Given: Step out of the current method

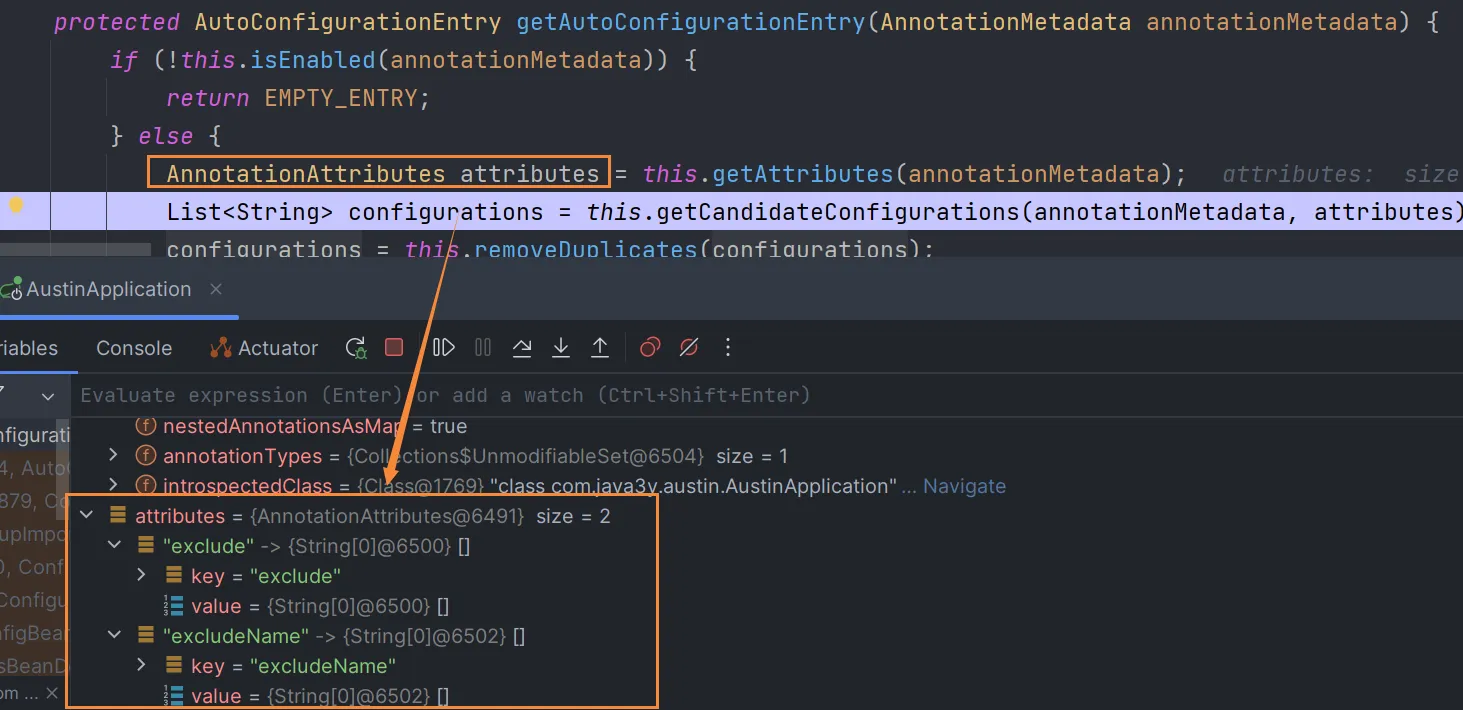Looking at the screenshot, I should tap(600, 347).
